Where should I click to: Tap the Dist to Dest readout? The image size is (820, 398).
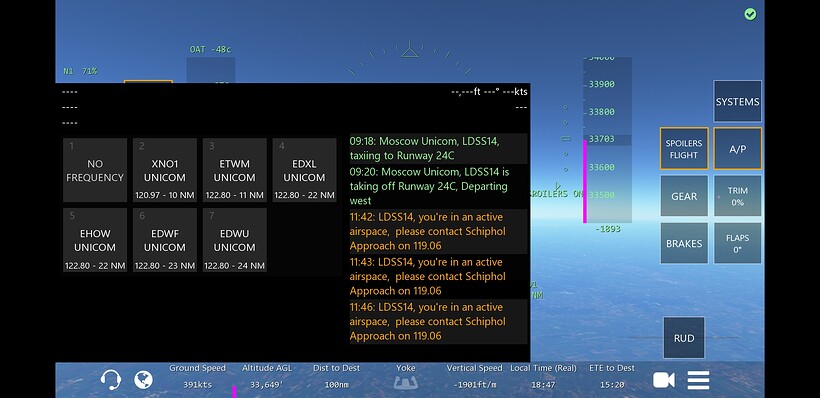coord(336,376)
